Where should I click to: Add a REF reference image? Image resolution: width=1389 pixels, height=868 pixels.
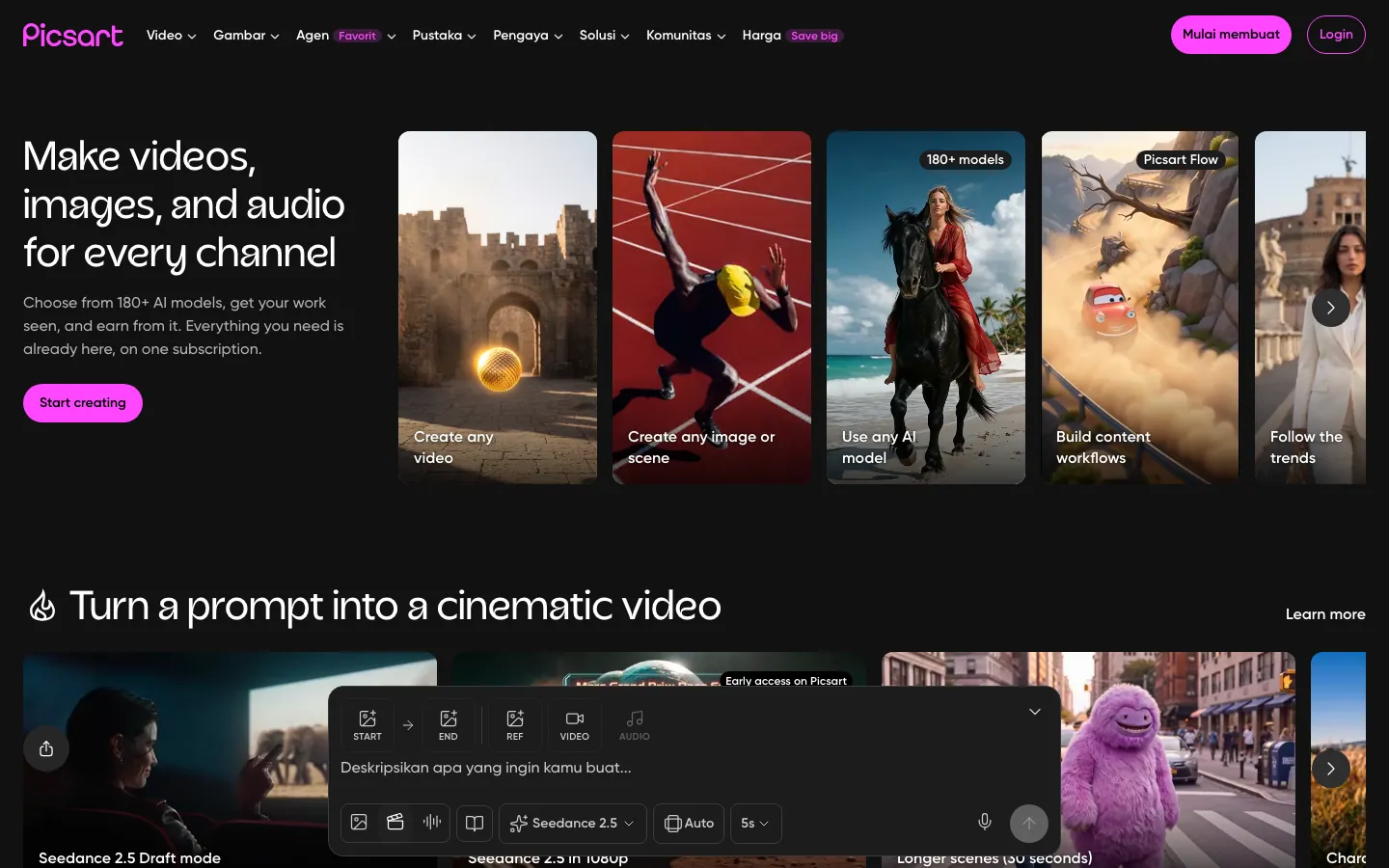pyautogui.click(x=515, y=725)
